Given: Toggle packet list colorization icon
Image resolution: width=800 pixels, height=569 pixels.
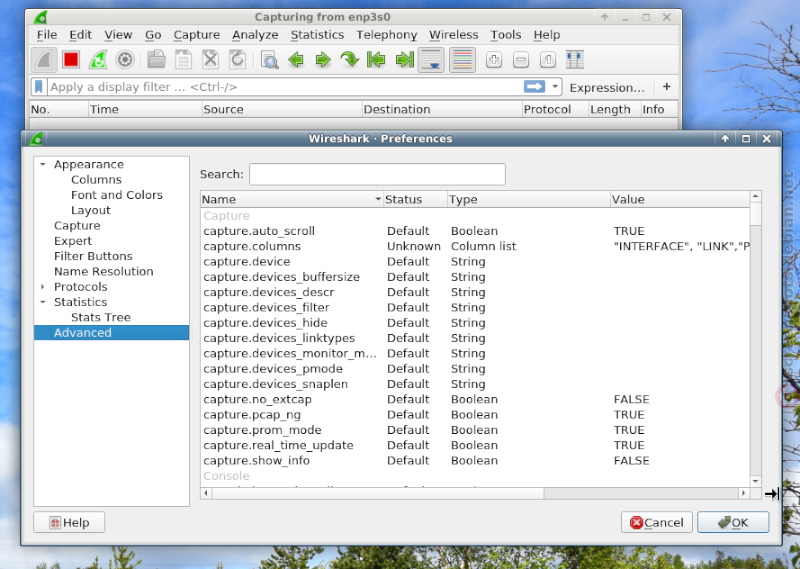Looking at the screenshot, I should click(x=462, y=60).
